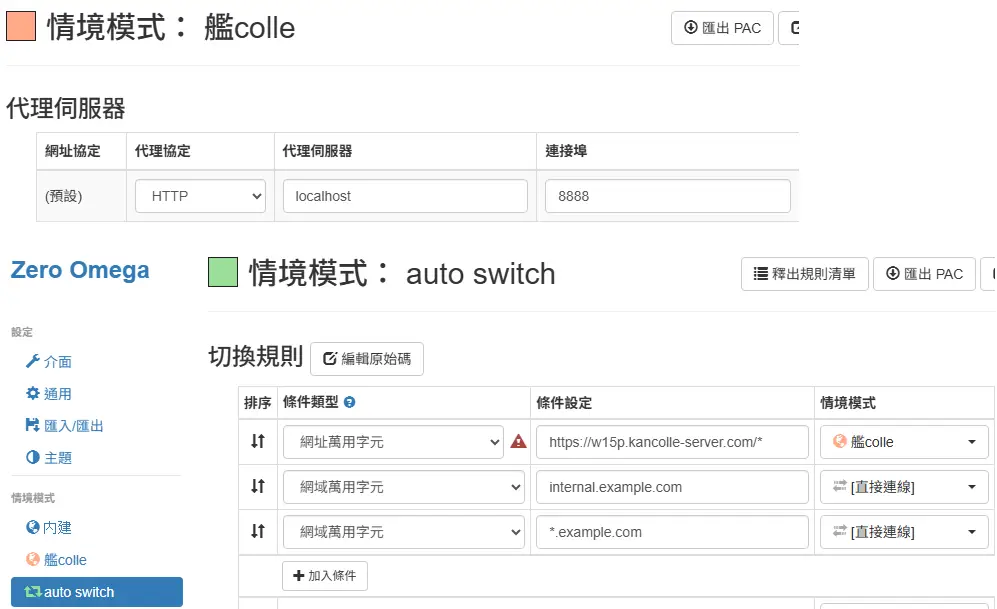Click the 加入條件 button
Viewport: 997px width, 609px height.
pyautogui.click(x=325, y=576)
